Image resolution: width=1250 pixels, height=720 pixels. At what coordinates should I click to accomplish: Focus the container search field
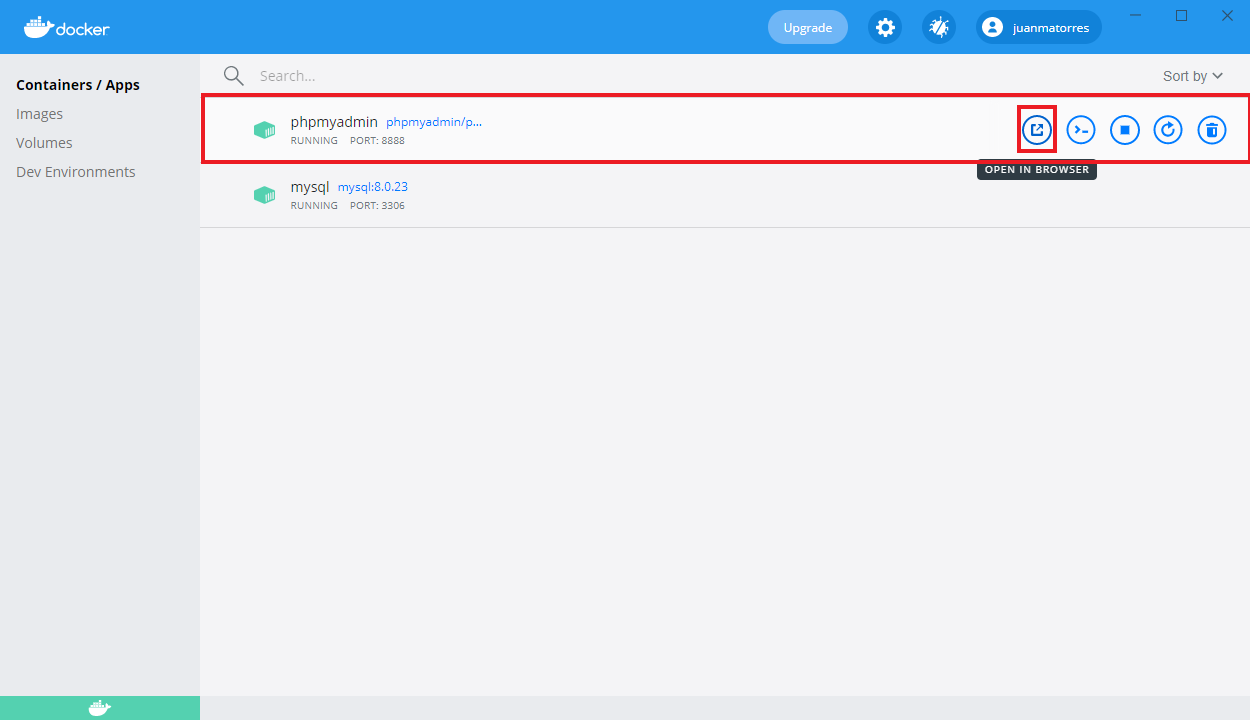coord(600,76)
